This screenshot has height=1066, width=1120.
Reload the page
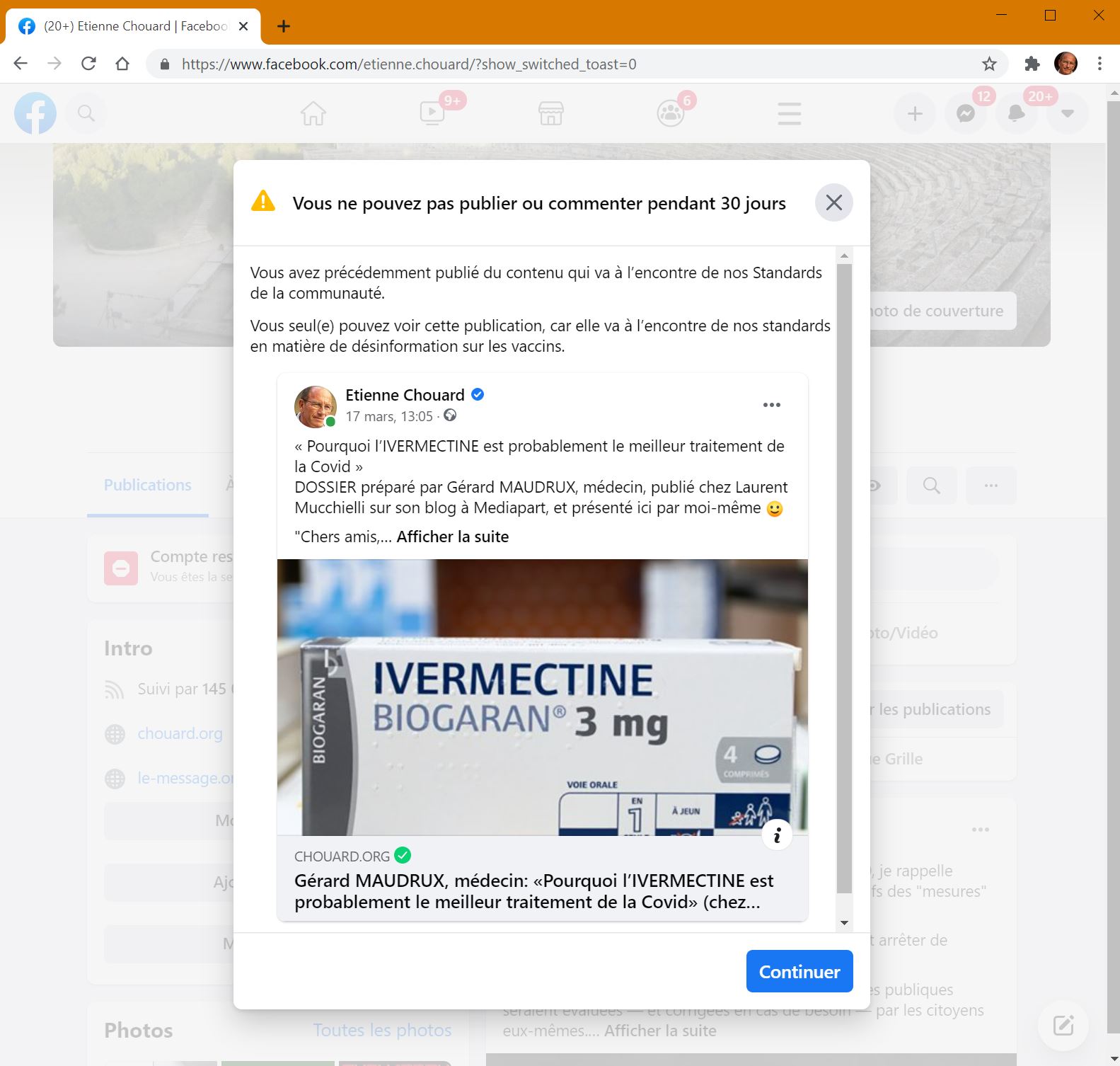pyautogui.click(x=88, y=64)
